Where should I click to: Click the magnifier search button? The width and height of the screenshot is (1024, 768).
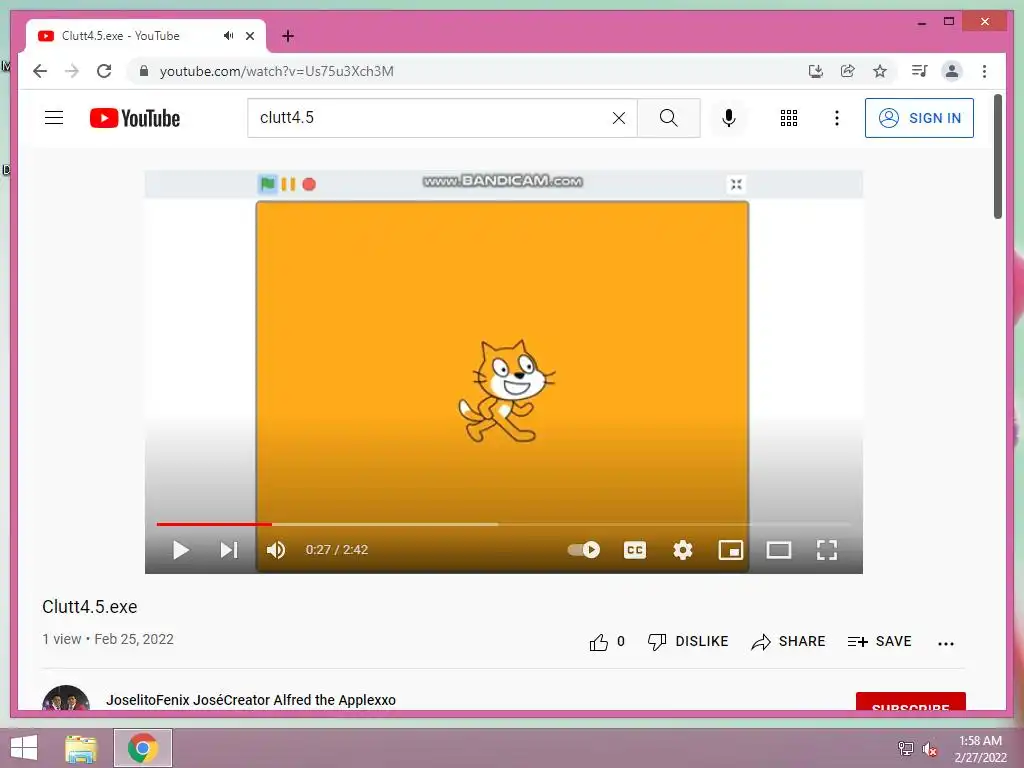668,118
